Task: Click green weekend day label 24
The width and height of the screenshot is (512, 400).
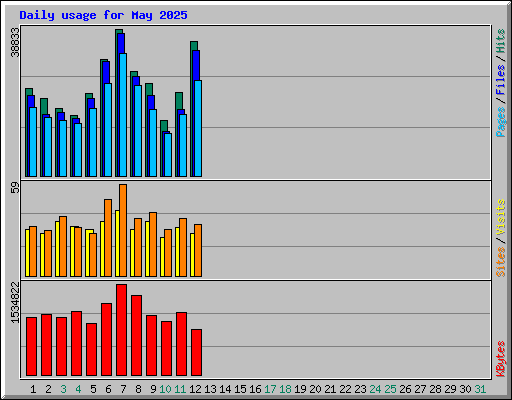Action: [x=375, y=389]
